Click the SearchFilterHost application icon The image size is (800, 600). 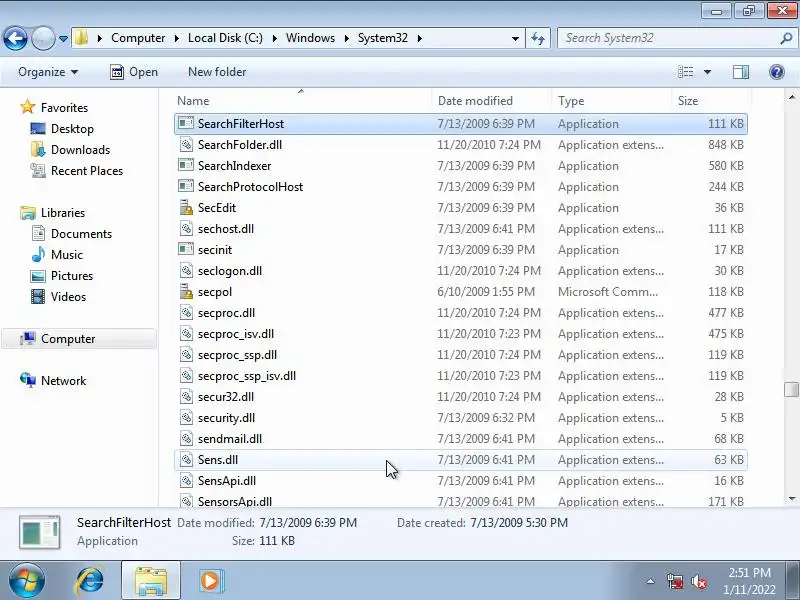click(x=186, y=123)
